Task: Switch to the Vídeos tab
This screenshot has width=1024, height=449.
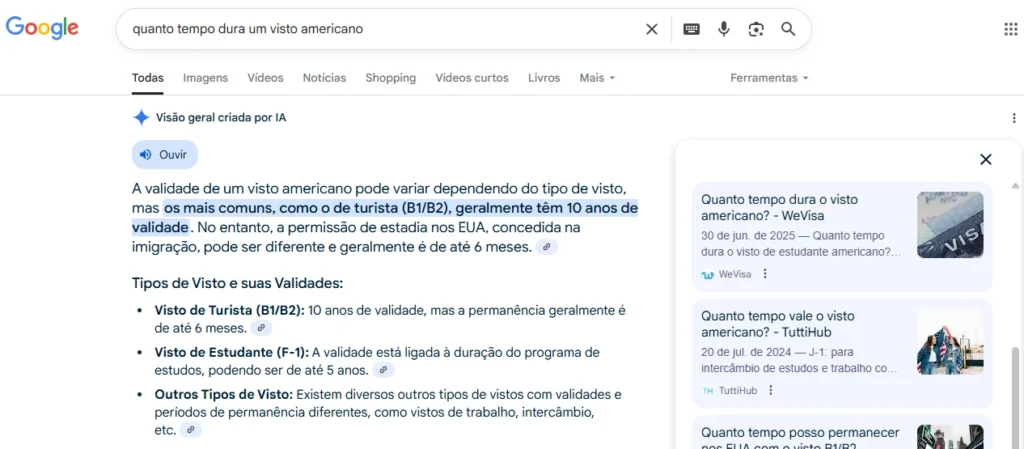Action: [x=265, y=78]
